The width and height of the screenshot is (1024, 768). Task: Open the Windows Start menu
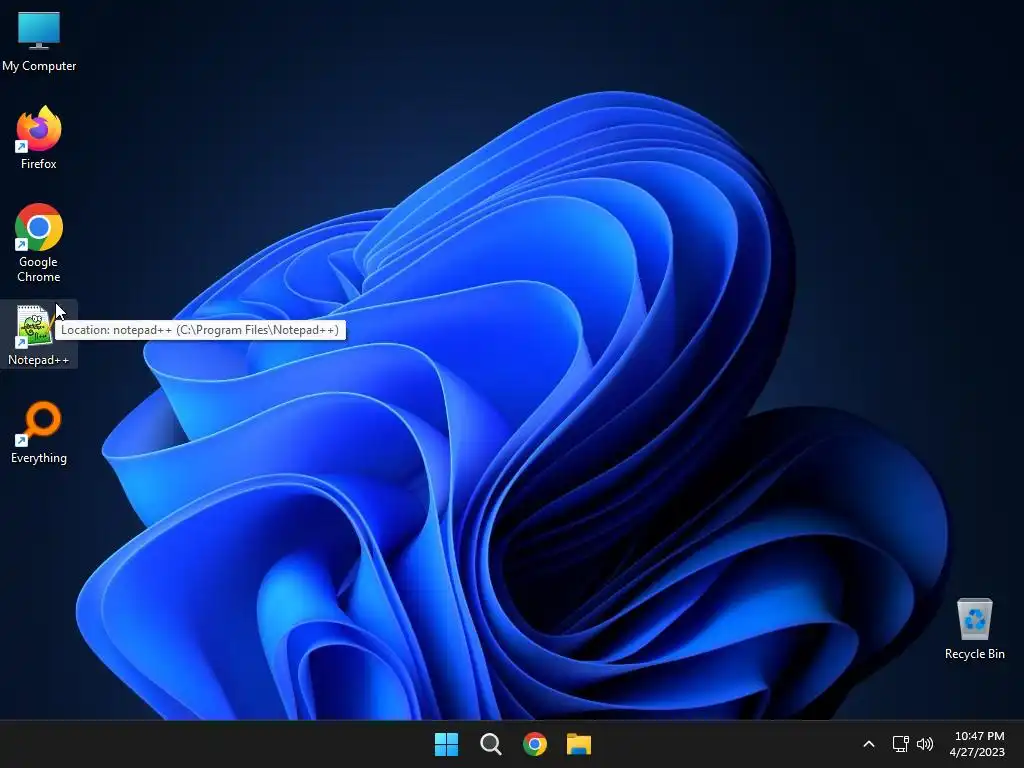coord(447,744)
